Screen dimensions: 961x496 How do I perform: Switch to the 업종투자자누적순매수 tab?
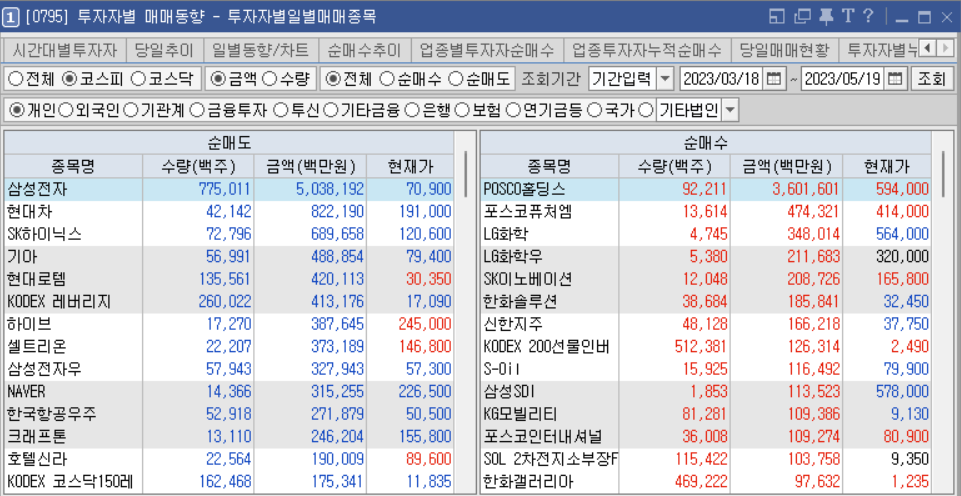647,49
